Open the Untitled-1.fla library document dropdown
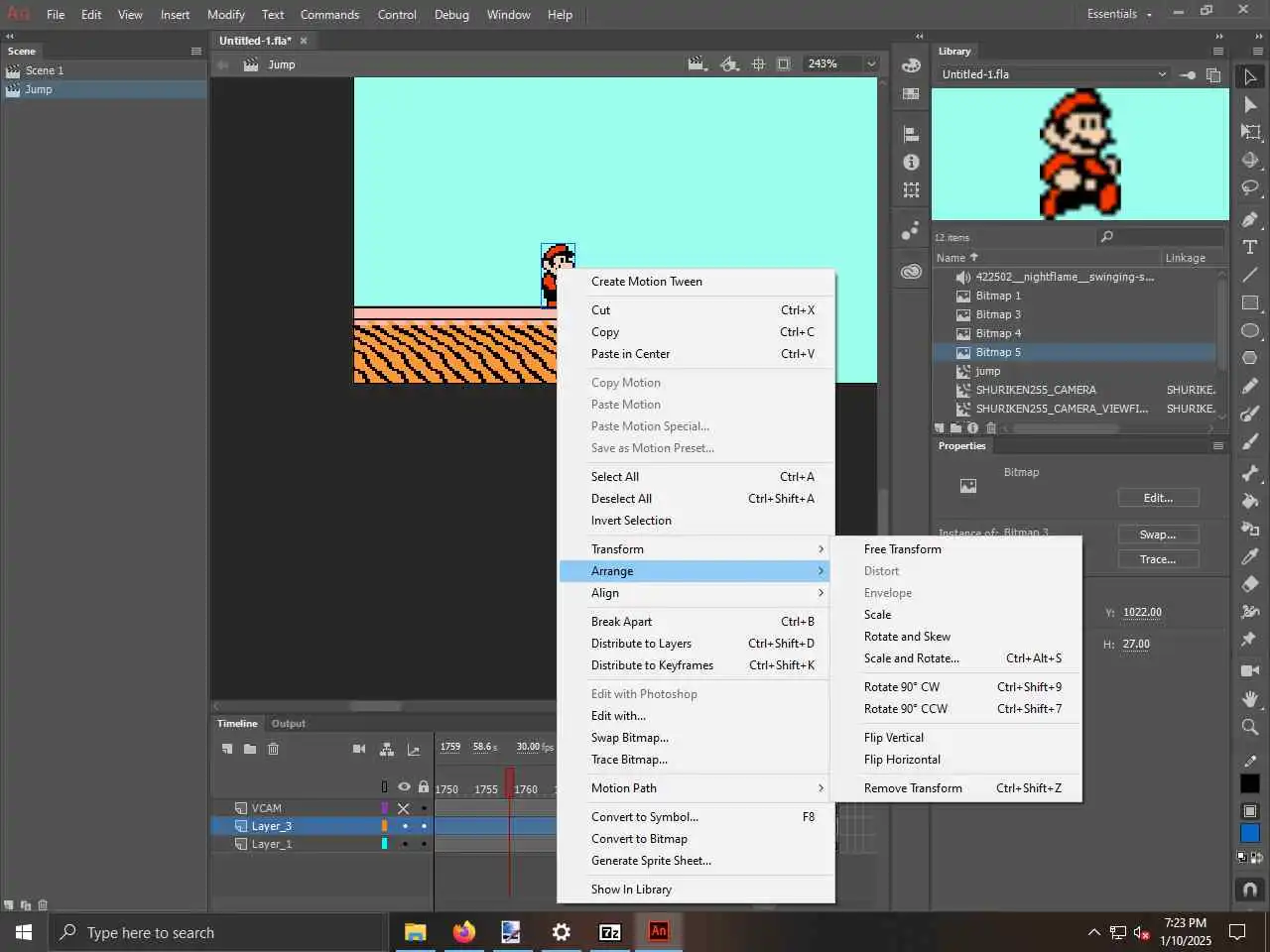Screen dimensions: 1270x952 coord(1053,74)
